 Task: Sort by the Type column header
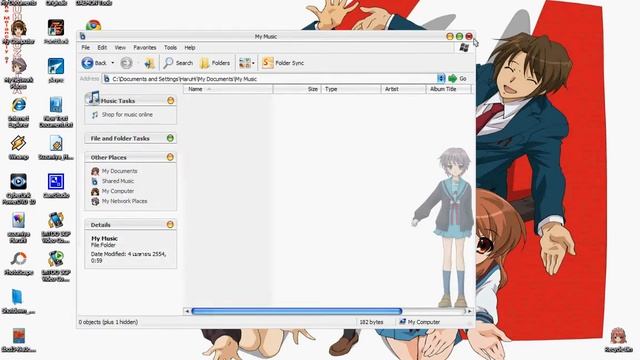pyautogui.click(x=351, y=89)
